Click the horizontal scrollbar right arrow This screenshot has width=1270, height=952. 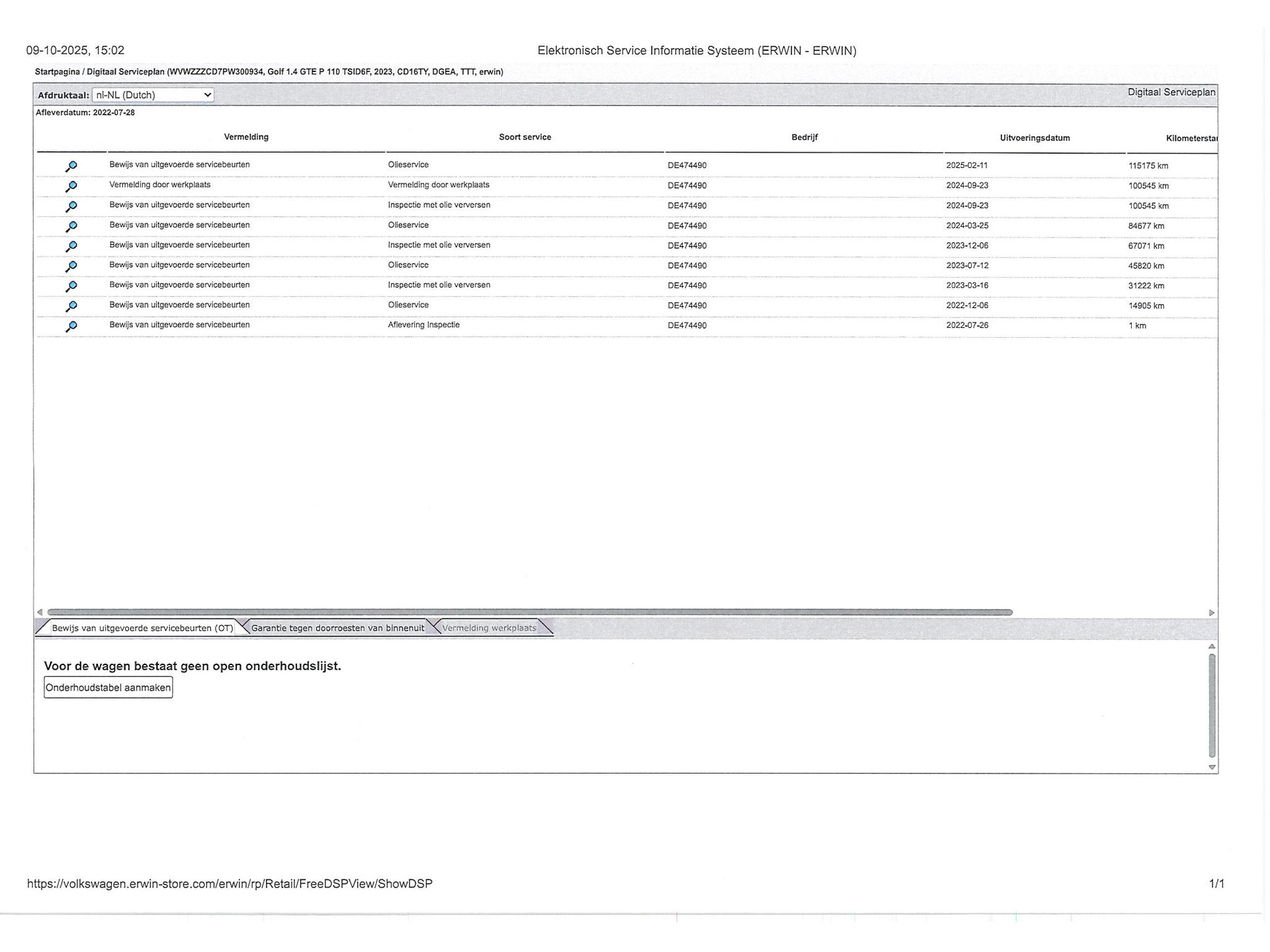point(1212,613)
